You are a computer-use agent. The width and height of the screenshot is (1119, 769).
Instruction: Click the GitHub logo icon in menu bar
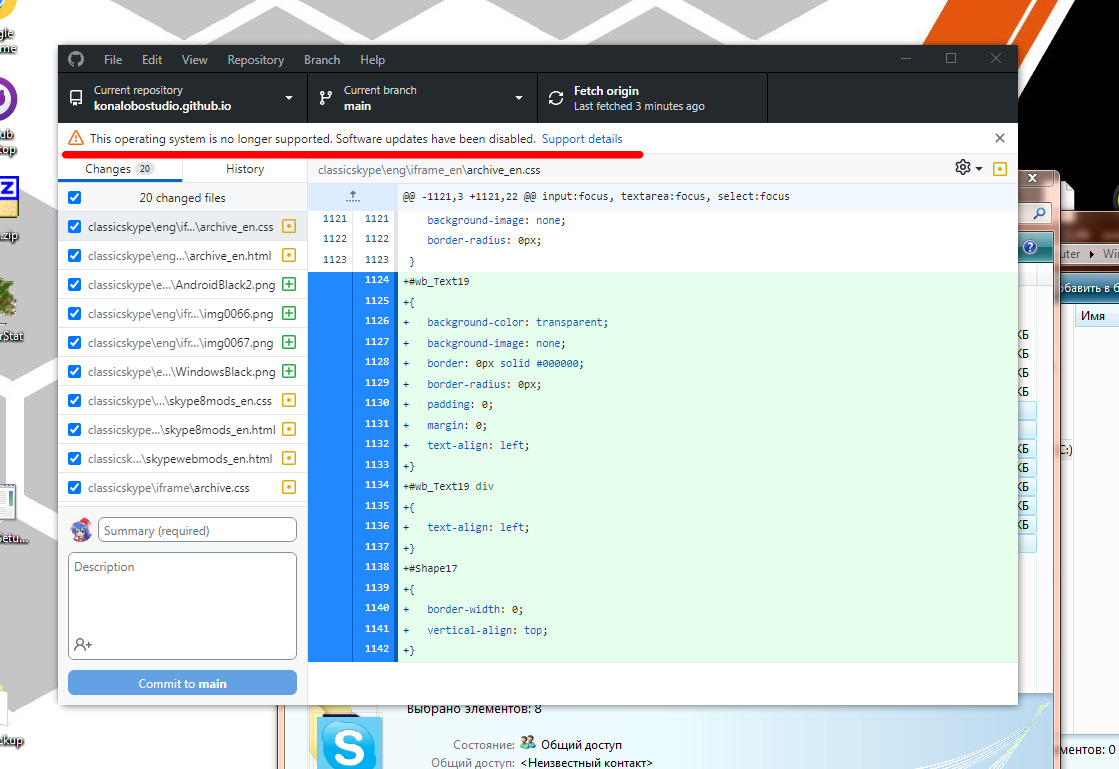click(x=76, y=60)
